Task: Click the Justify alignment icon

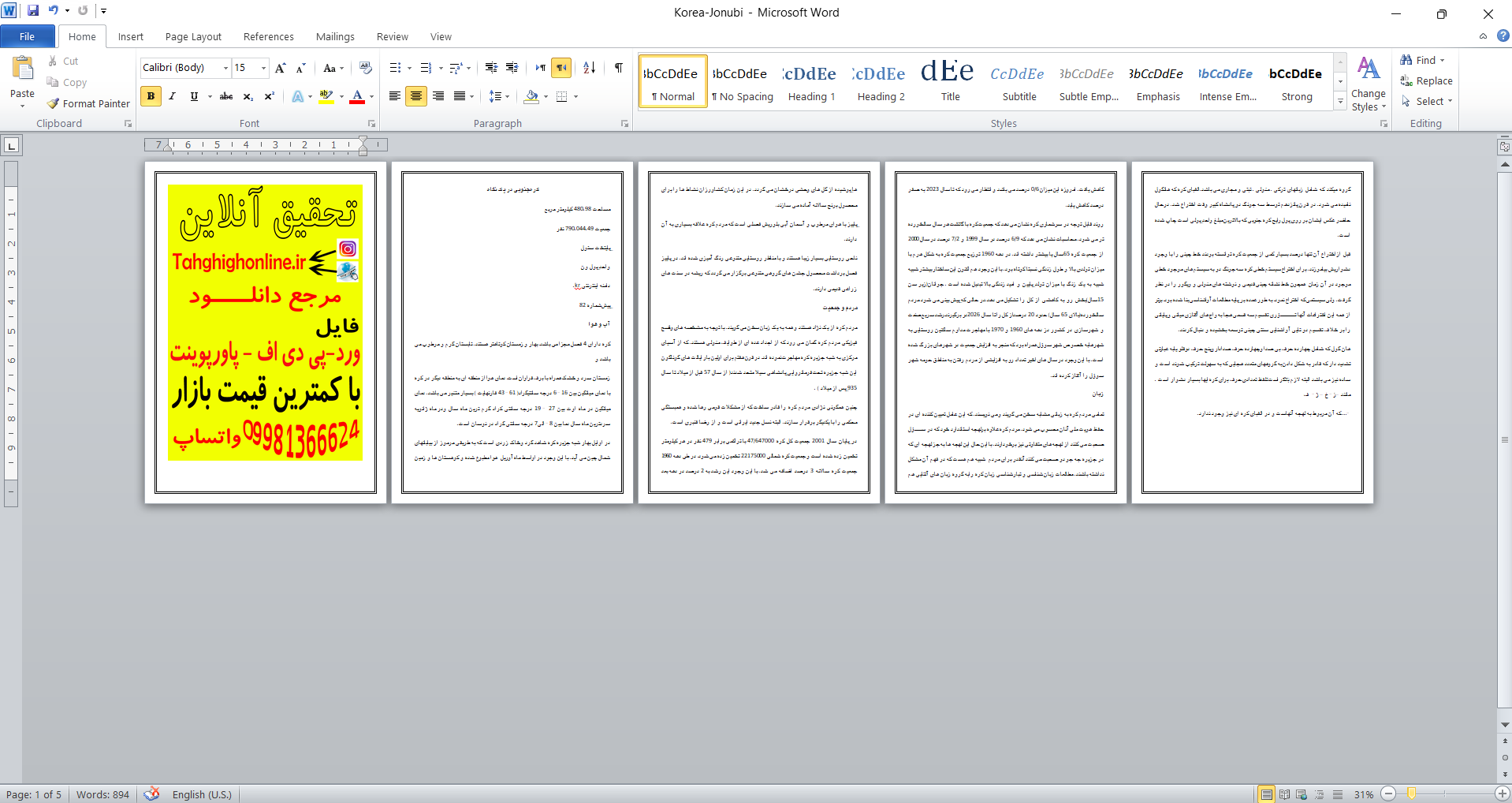Action: [459, 96]
